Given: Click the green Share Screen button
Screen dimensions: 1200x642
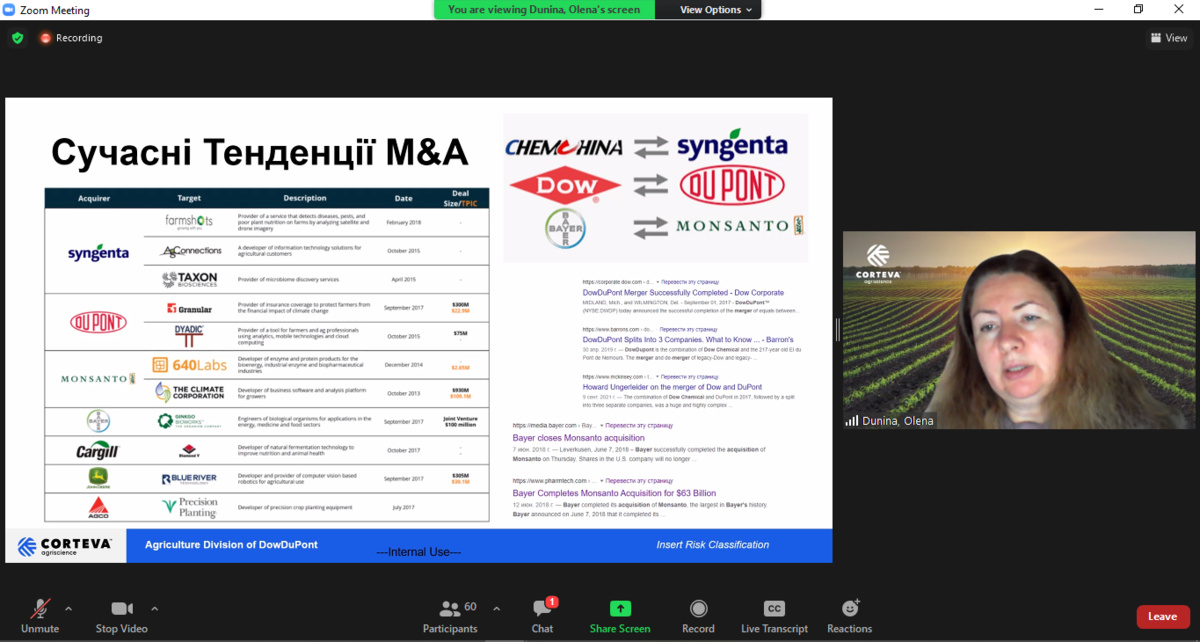Looking at the screenshot, I should pos(620,615).
